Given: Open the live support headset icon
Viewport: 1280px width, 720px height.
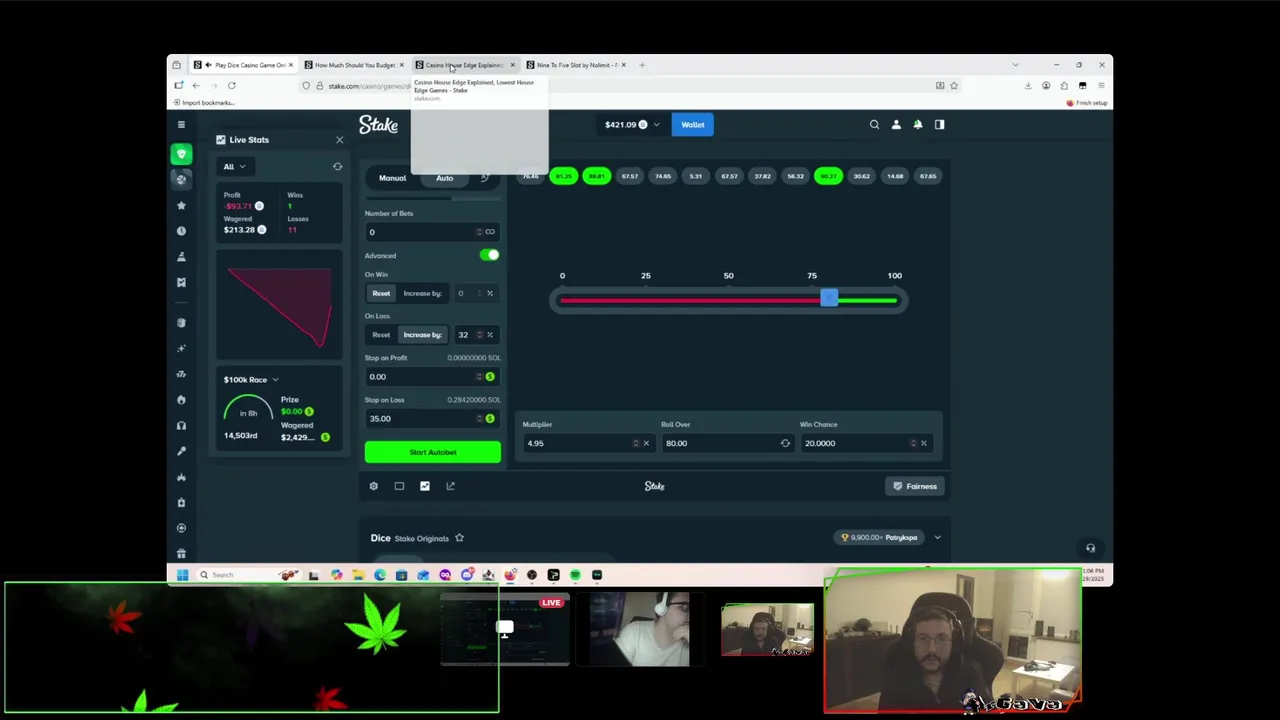Looking at the screenshot, I should [x=1090, y=548].
